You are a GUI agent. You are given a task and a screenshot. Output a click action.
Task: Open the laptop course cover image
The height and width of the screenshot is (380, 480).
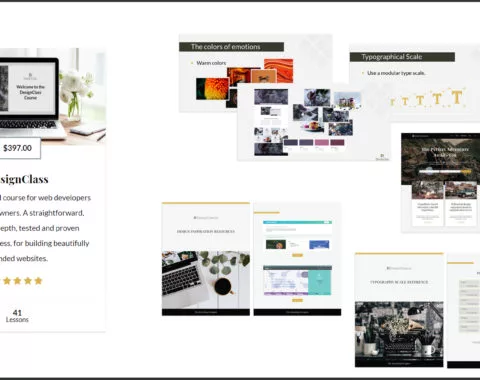[53, 97]
